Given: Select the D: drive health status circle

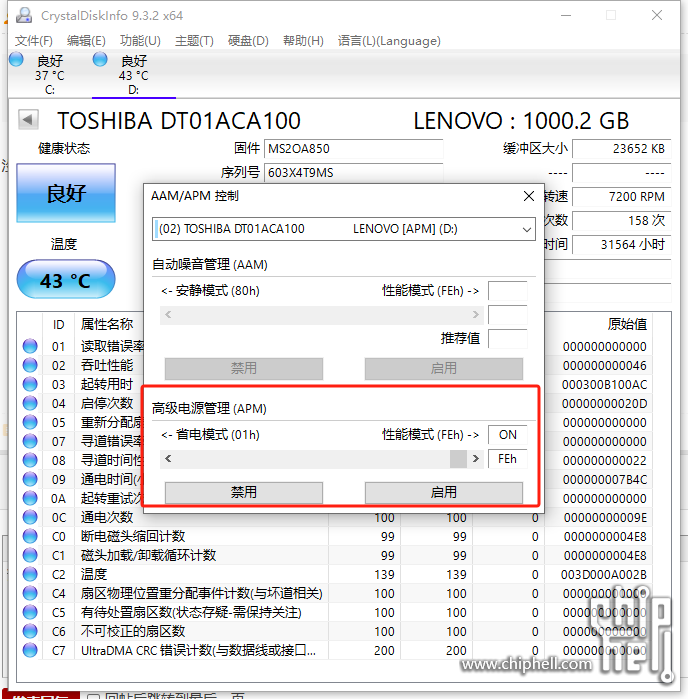Looking at the screenshot, I should (100, 59).
